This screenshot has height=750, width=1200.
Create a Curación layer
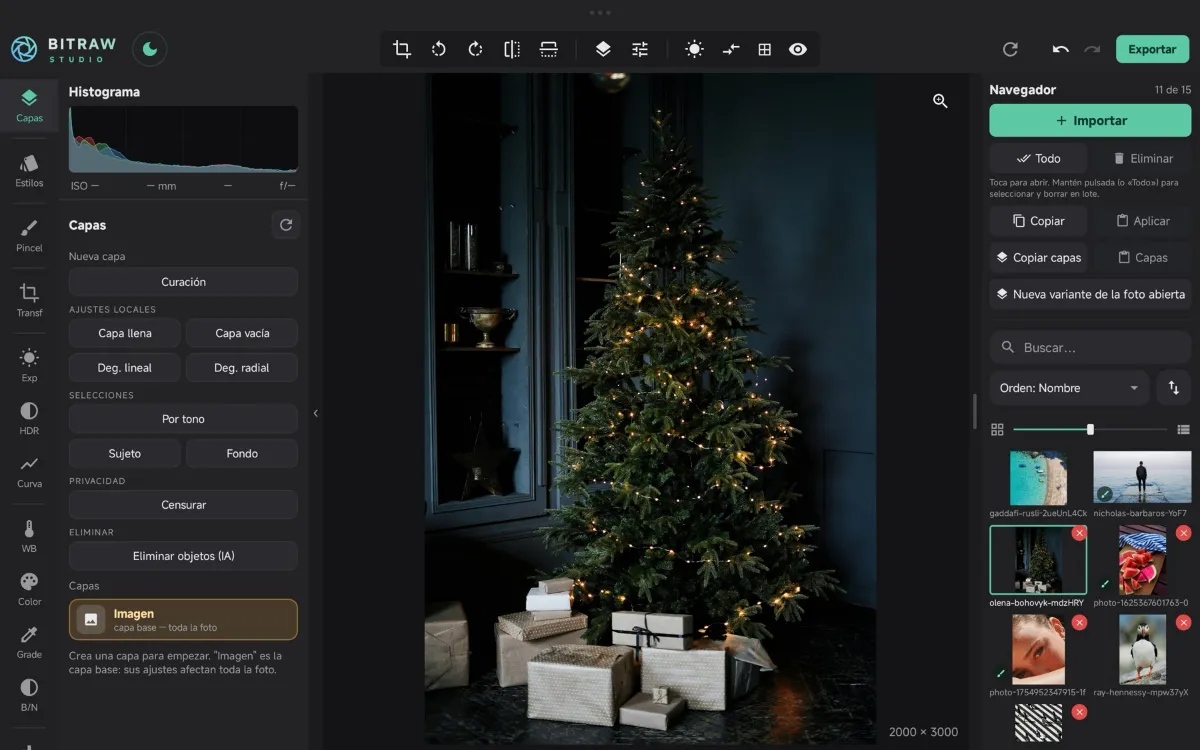click(x=183, y=282)
